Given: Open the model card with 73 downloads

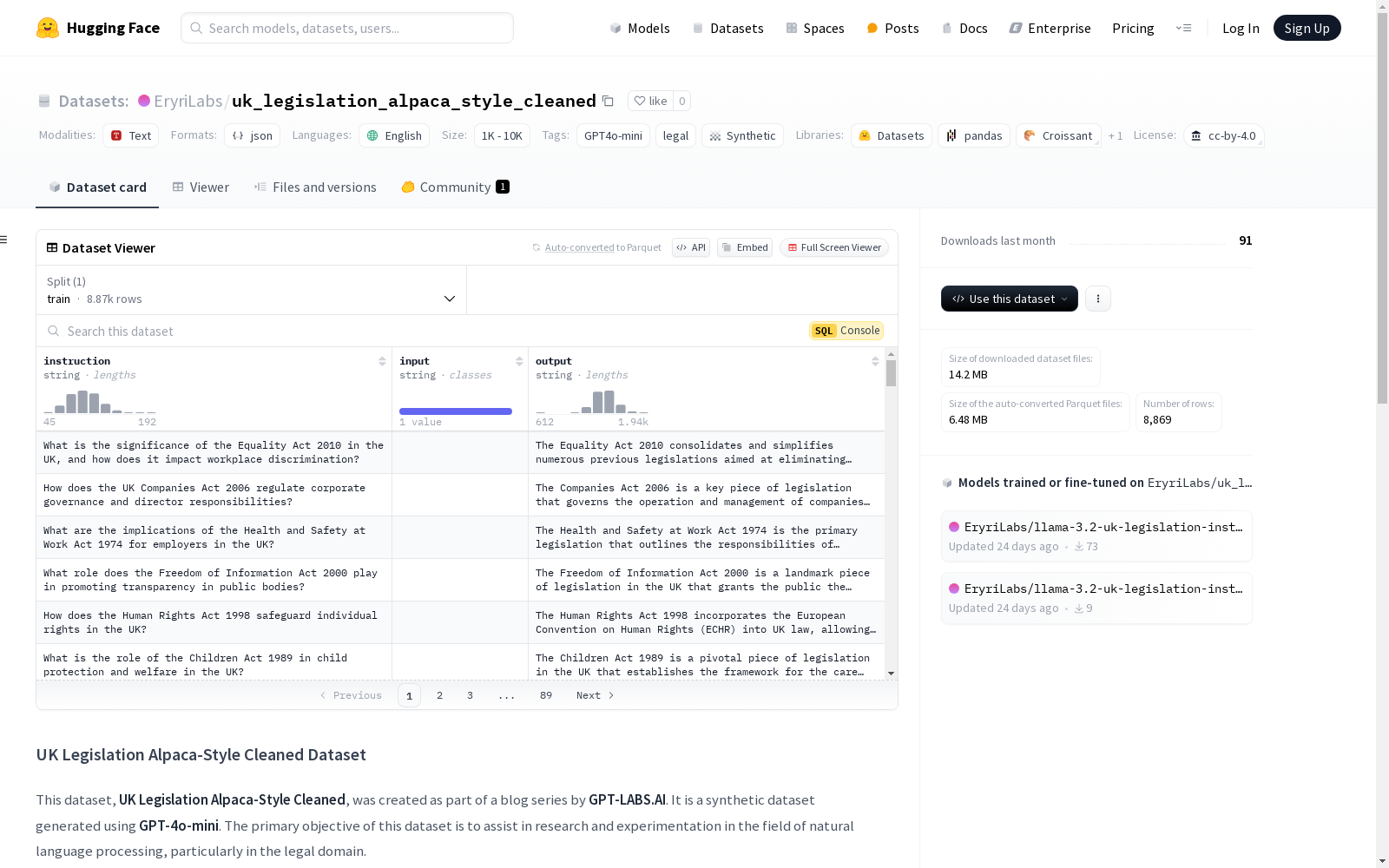Looking at the screenshot, I should 1096,536.
